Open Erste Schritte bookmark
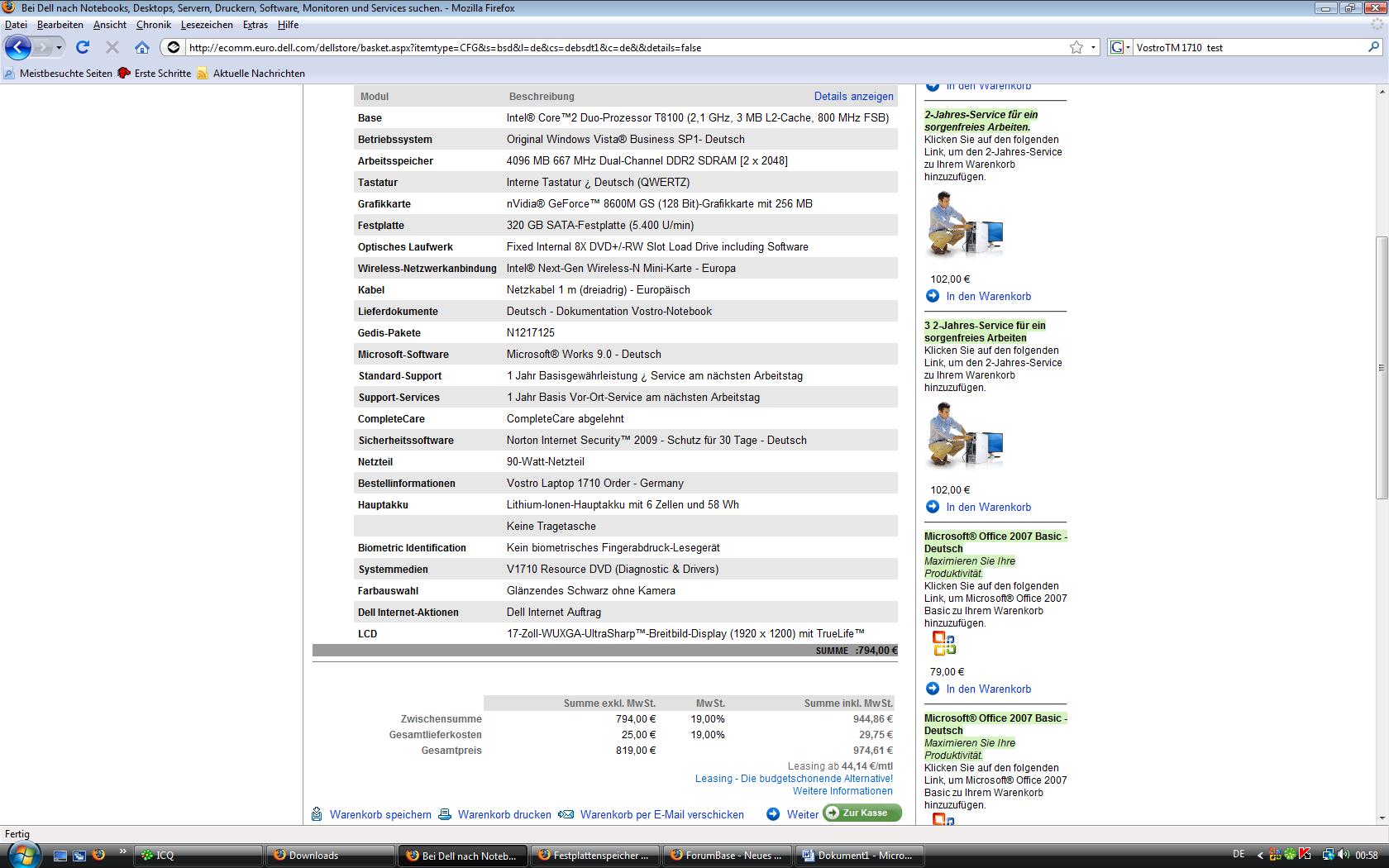 155,74
